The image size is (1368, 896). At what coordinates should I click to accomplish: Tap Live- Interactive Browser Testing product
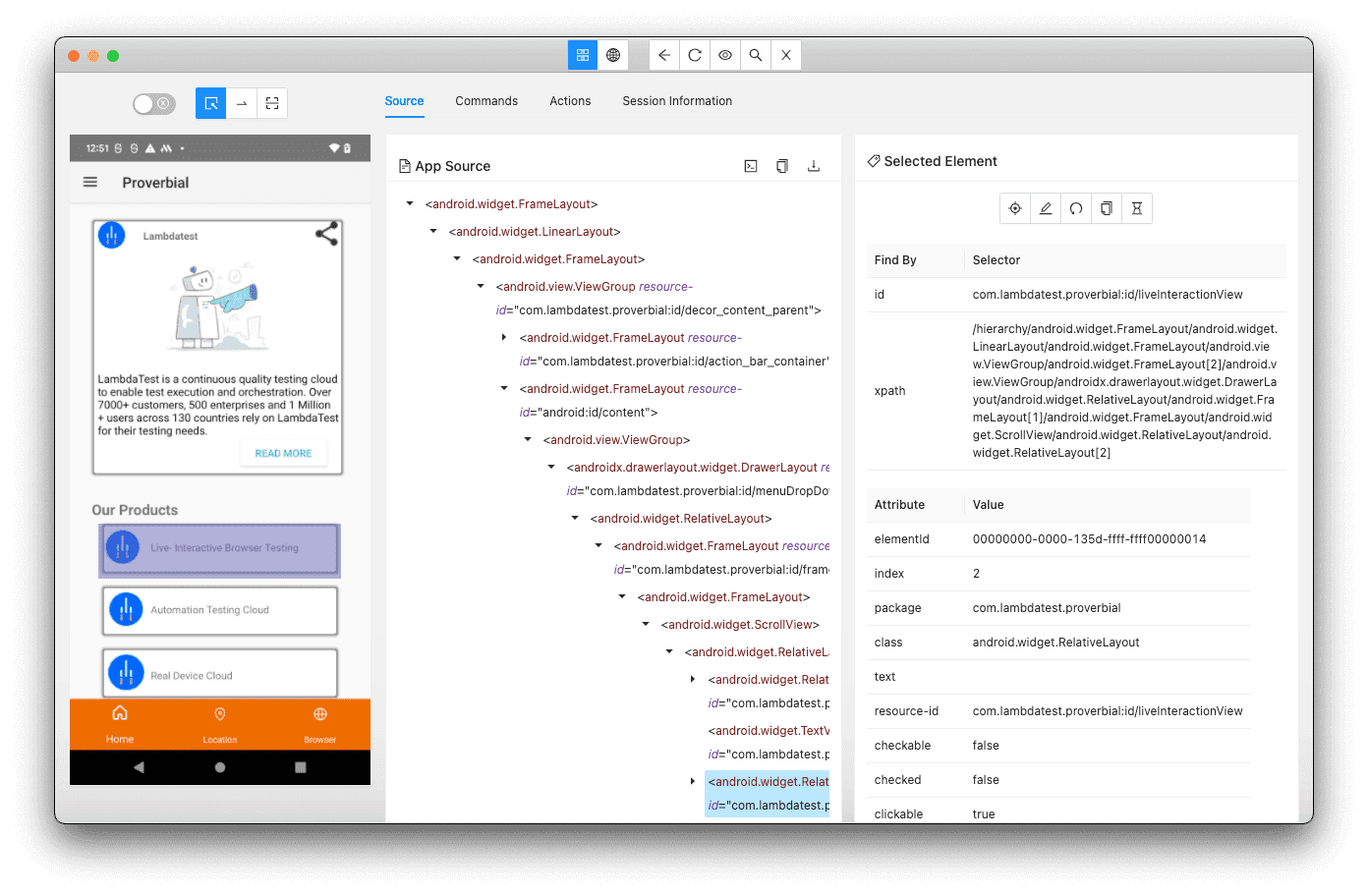coord(219,548)
